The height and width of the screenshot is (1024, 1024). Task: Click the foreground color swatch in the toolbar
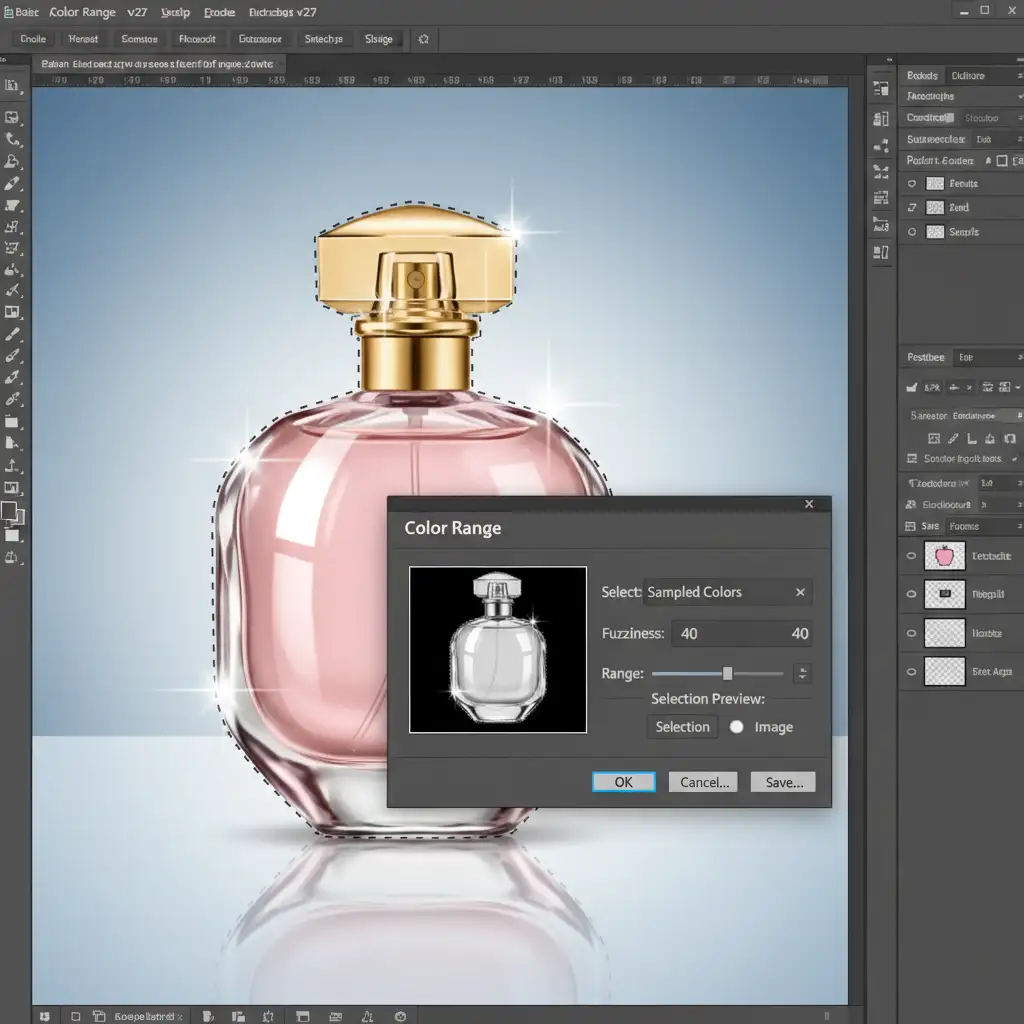[9, 511]
